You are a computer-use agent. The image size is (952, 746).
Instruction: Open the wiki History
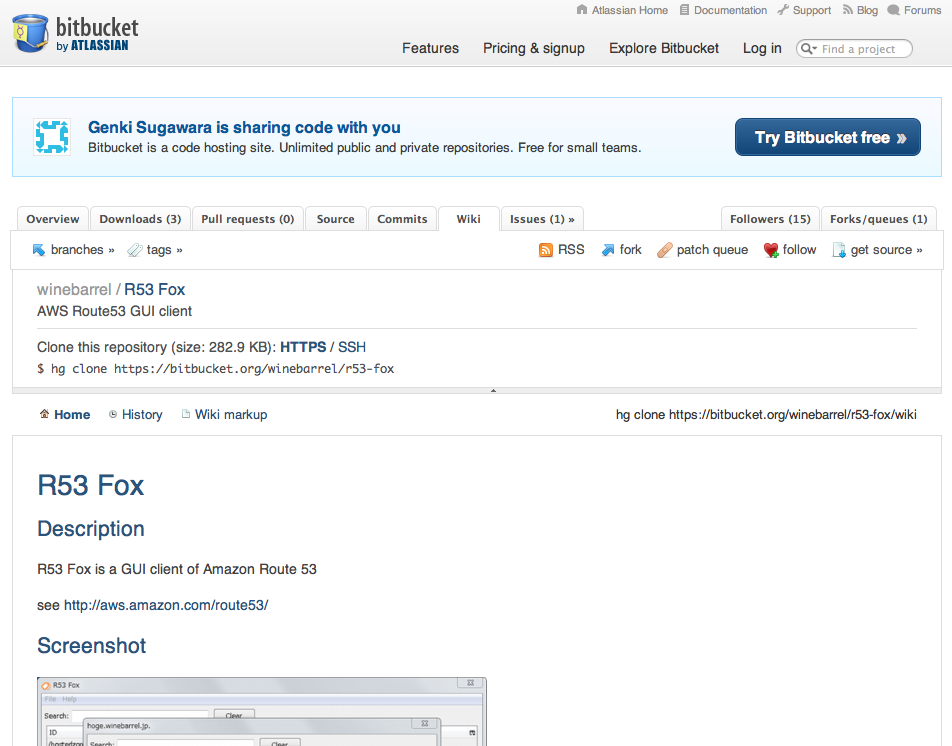[135, 414]
